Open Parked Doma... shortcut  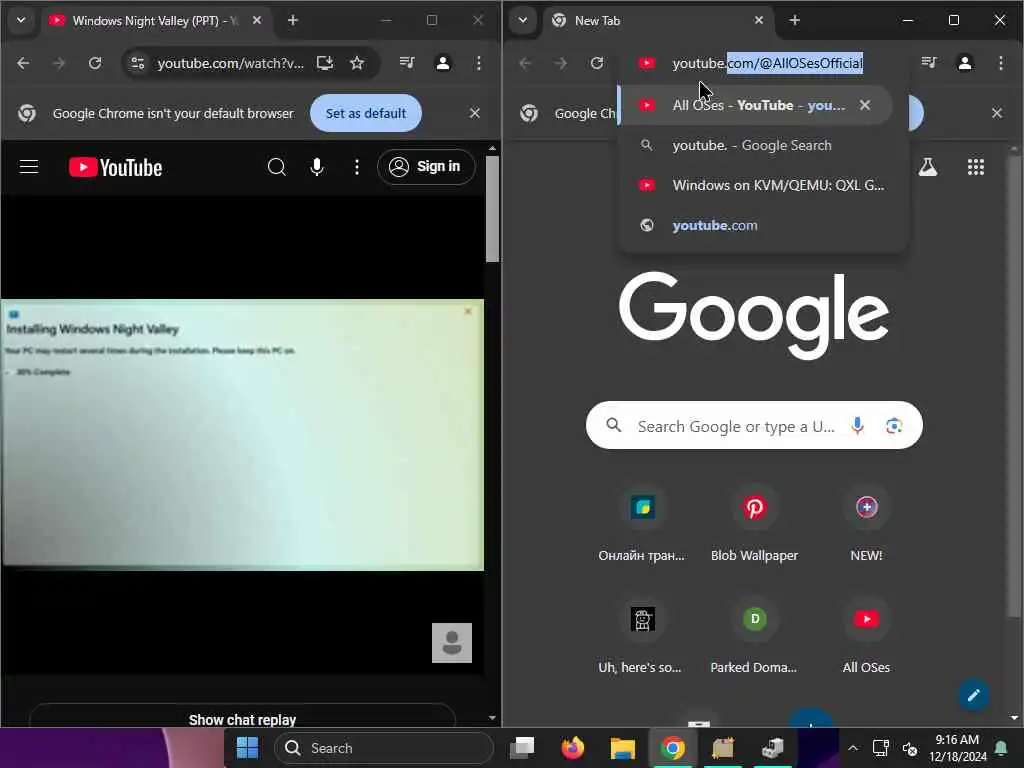coord(754,636)
